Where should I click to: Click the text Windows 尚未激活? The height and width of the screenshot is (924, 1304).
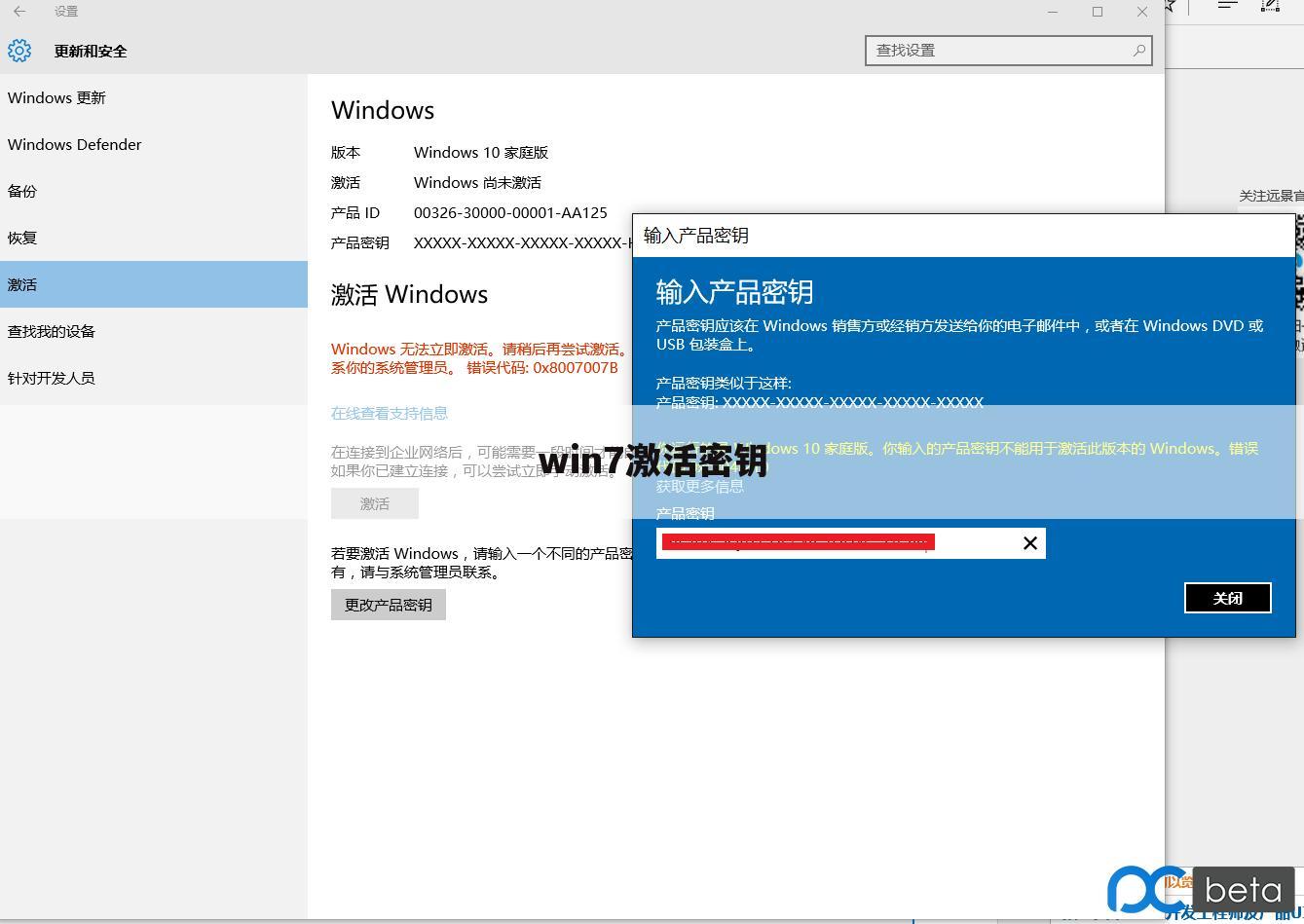[477, 182]
